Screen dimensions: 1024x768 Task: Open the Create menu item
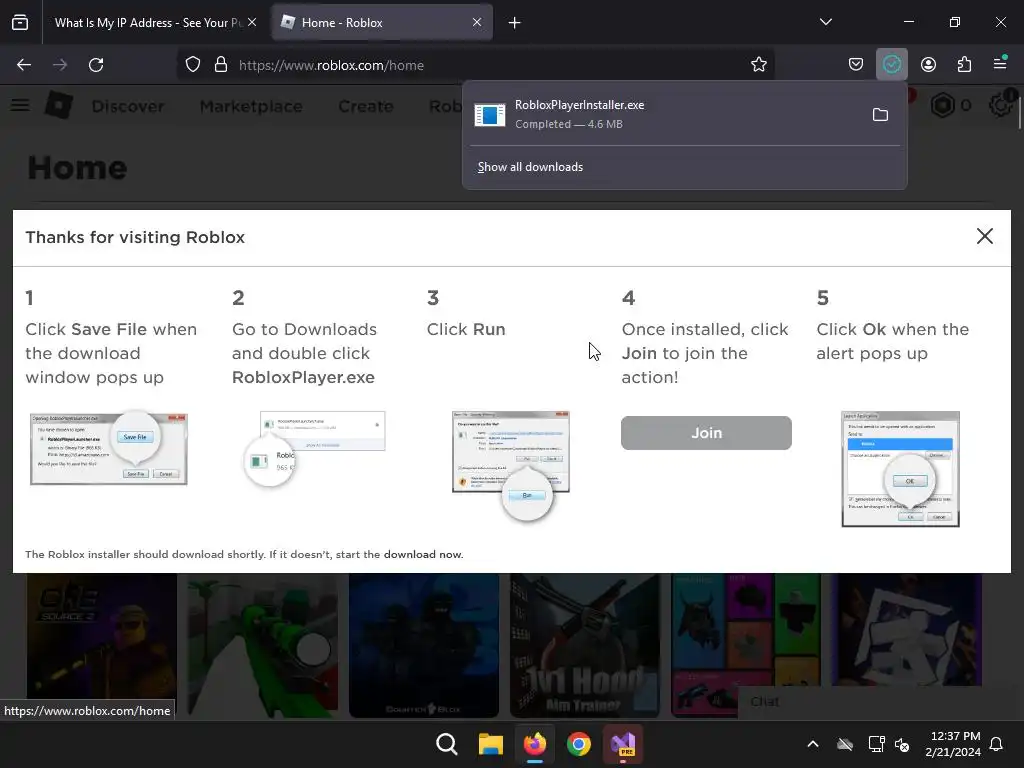(366, 106)
